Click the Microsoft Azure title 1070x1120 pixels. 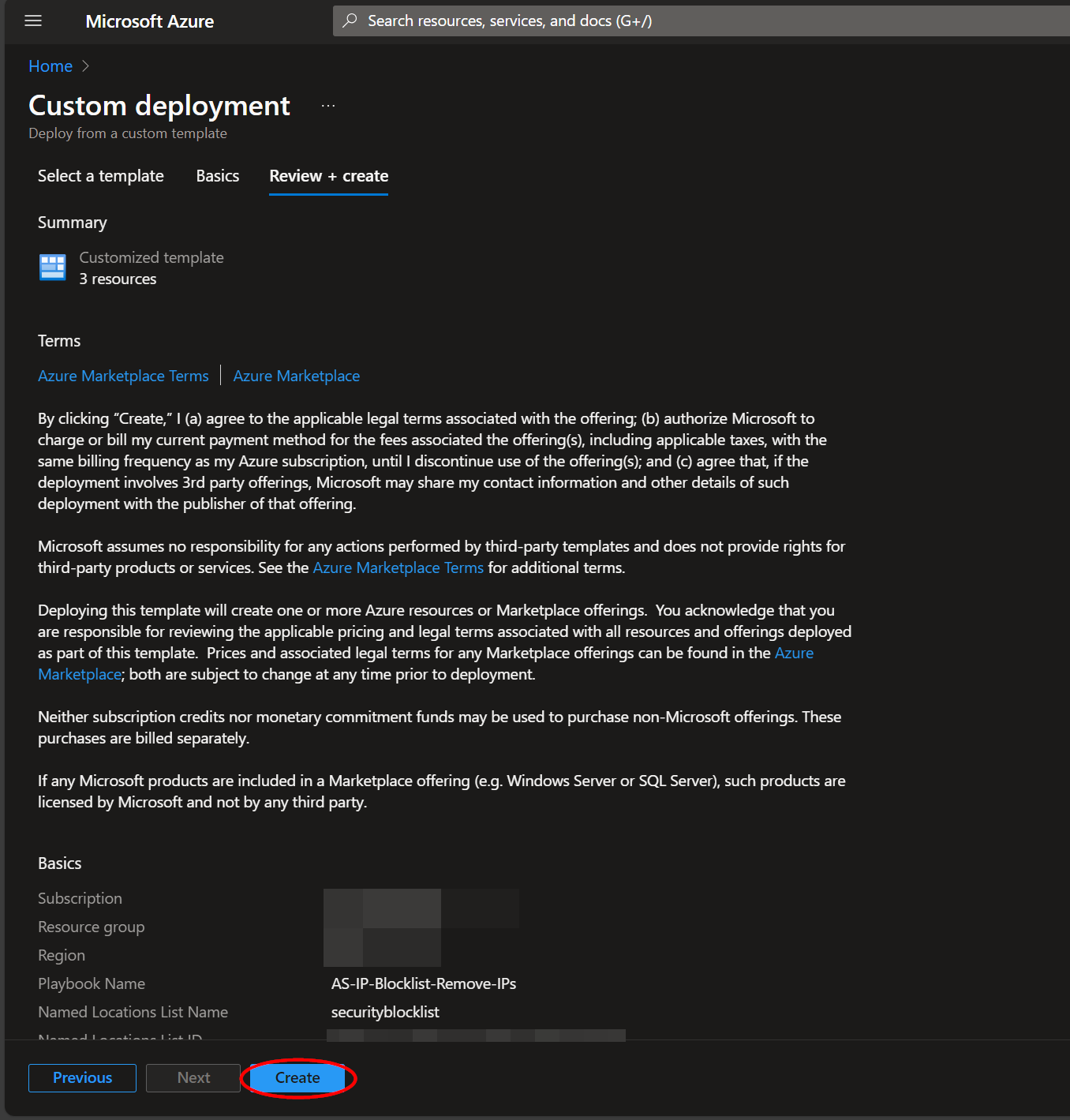(150, 21)
